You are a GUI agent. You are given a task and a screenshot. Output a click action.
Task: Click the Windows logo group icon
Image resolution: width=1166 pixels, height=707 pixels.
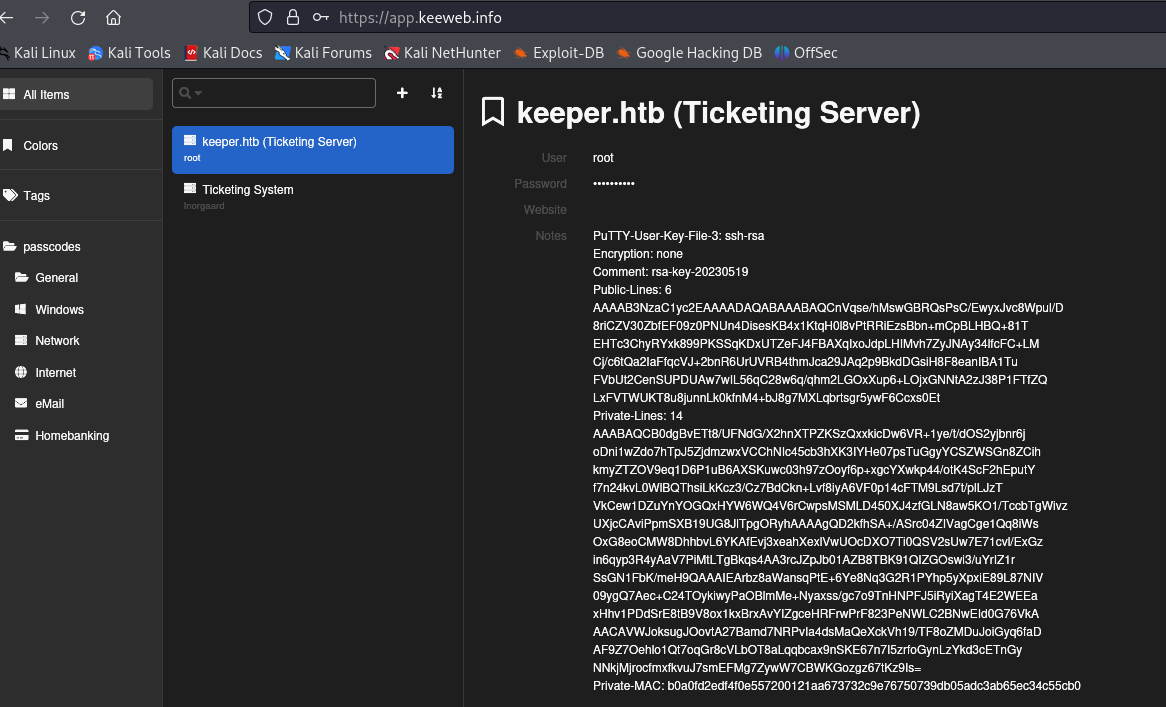(21, 309)
